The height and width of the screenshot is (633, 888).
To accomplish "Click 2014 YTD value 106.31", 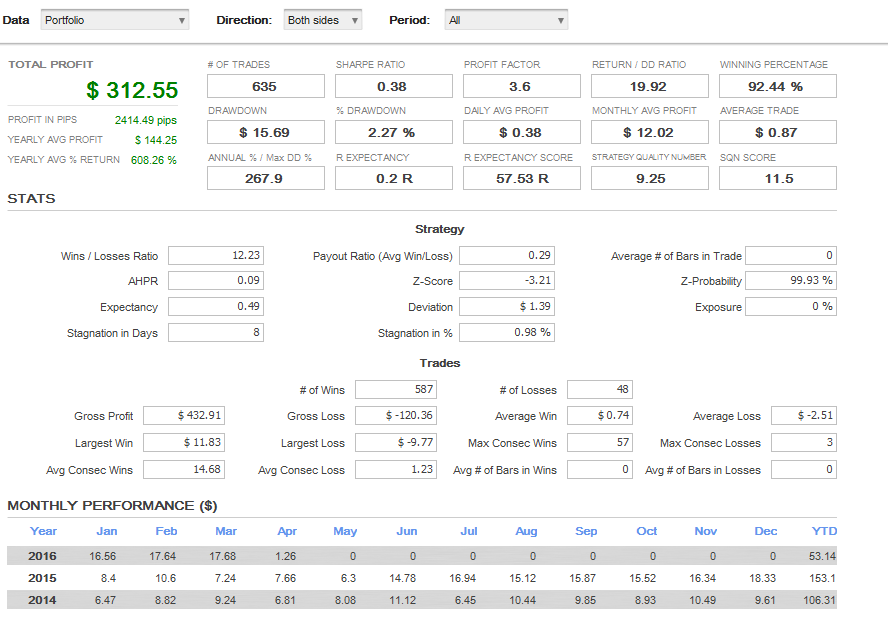I will [819, 600].
